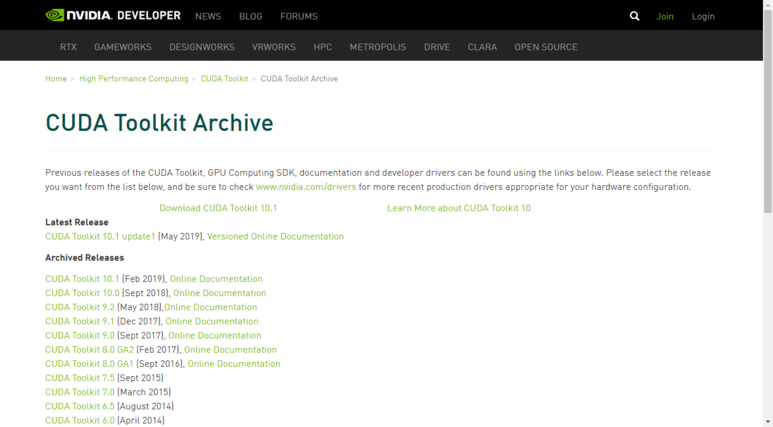
Task: Click the Login link
Action: [703, 16]
